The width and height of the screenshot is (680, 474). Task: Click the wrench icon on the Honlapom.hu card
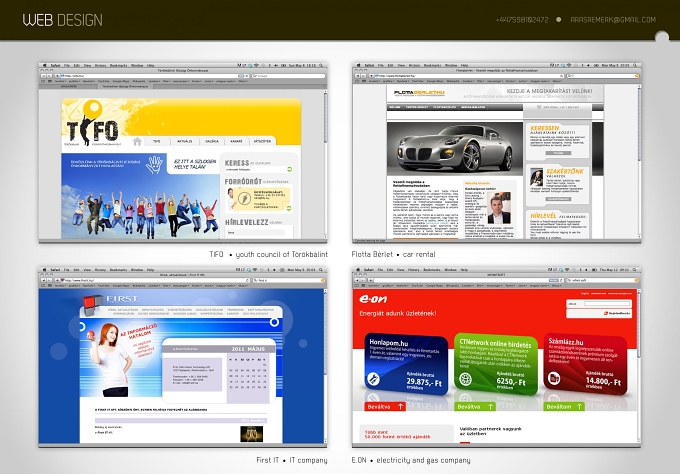pyautogui.click(x=373, y=379)
